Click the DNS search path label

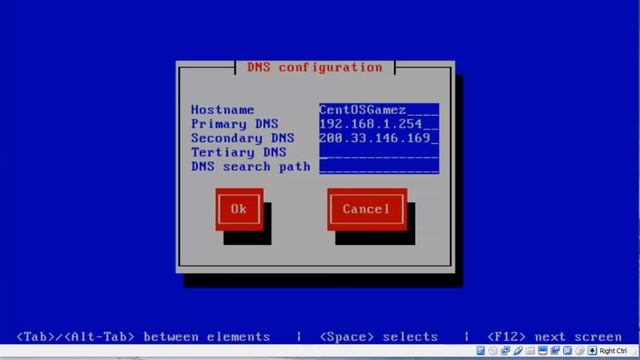pyautogui.click(x=251, y=167)
